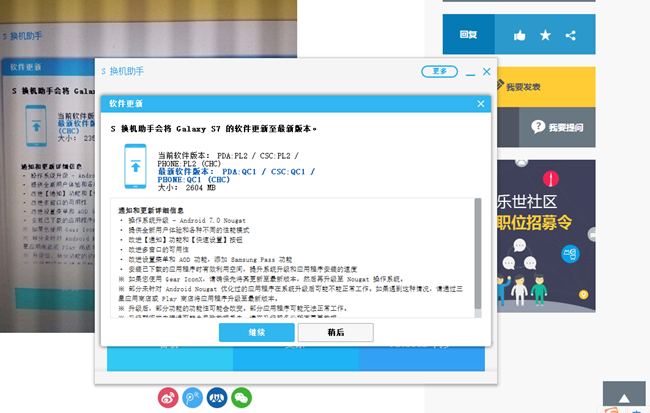The height and width of the screenshot is (413, 650).
Task: Click the 回复 (Reply) button
Action: tap(469, 35)
